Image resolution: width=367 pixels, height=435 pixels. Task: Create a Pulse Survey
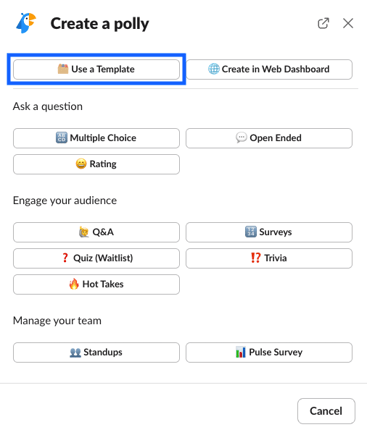269,352
